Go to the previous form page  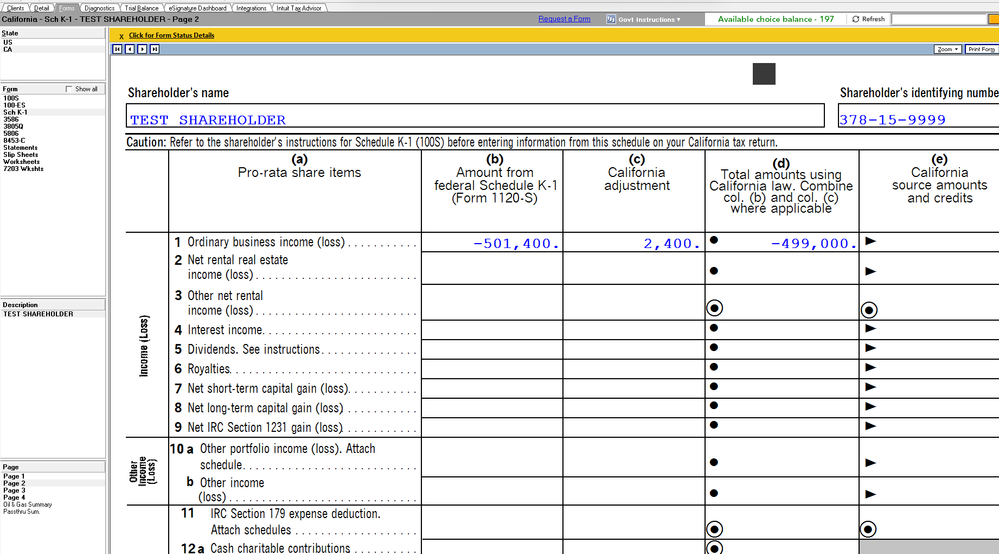point(130,49)
